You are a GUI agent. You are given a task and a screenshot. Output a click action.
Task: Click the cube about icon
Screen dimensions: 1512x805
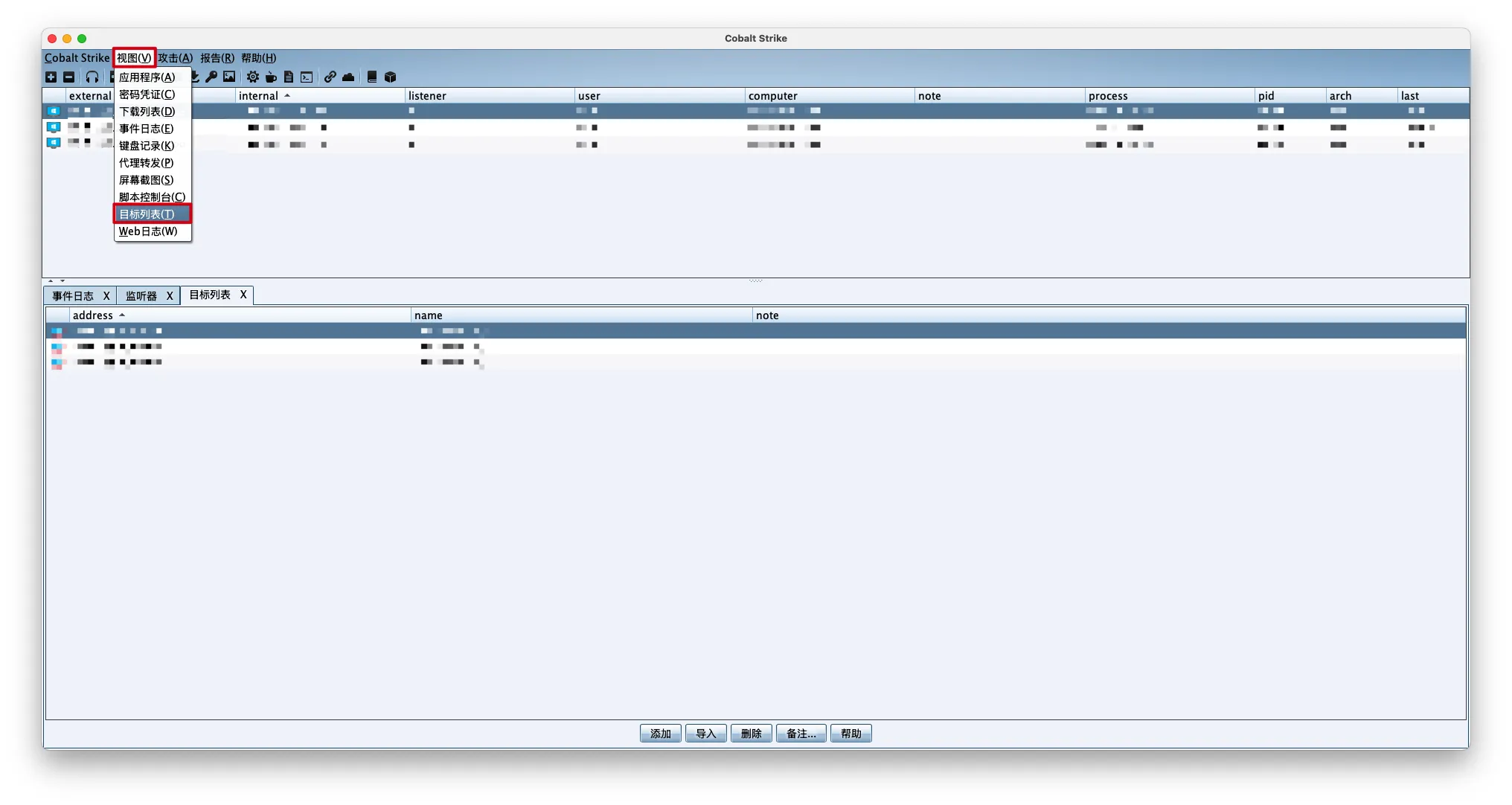coord(390,77)
